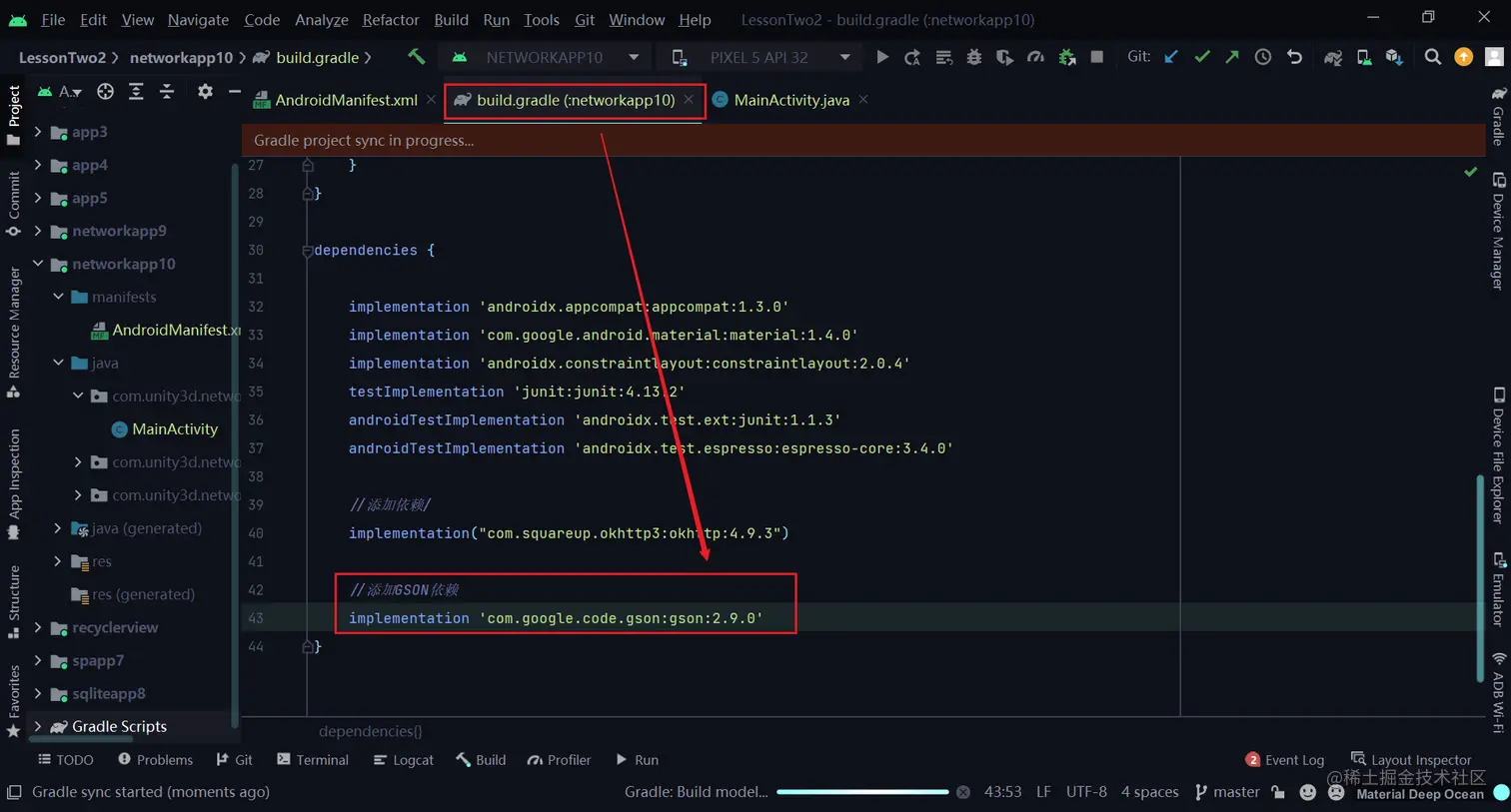1511x812 pixels.
Task: Close the build.gradle (:networkapp10) tab
Action: (x=689, y=100)
